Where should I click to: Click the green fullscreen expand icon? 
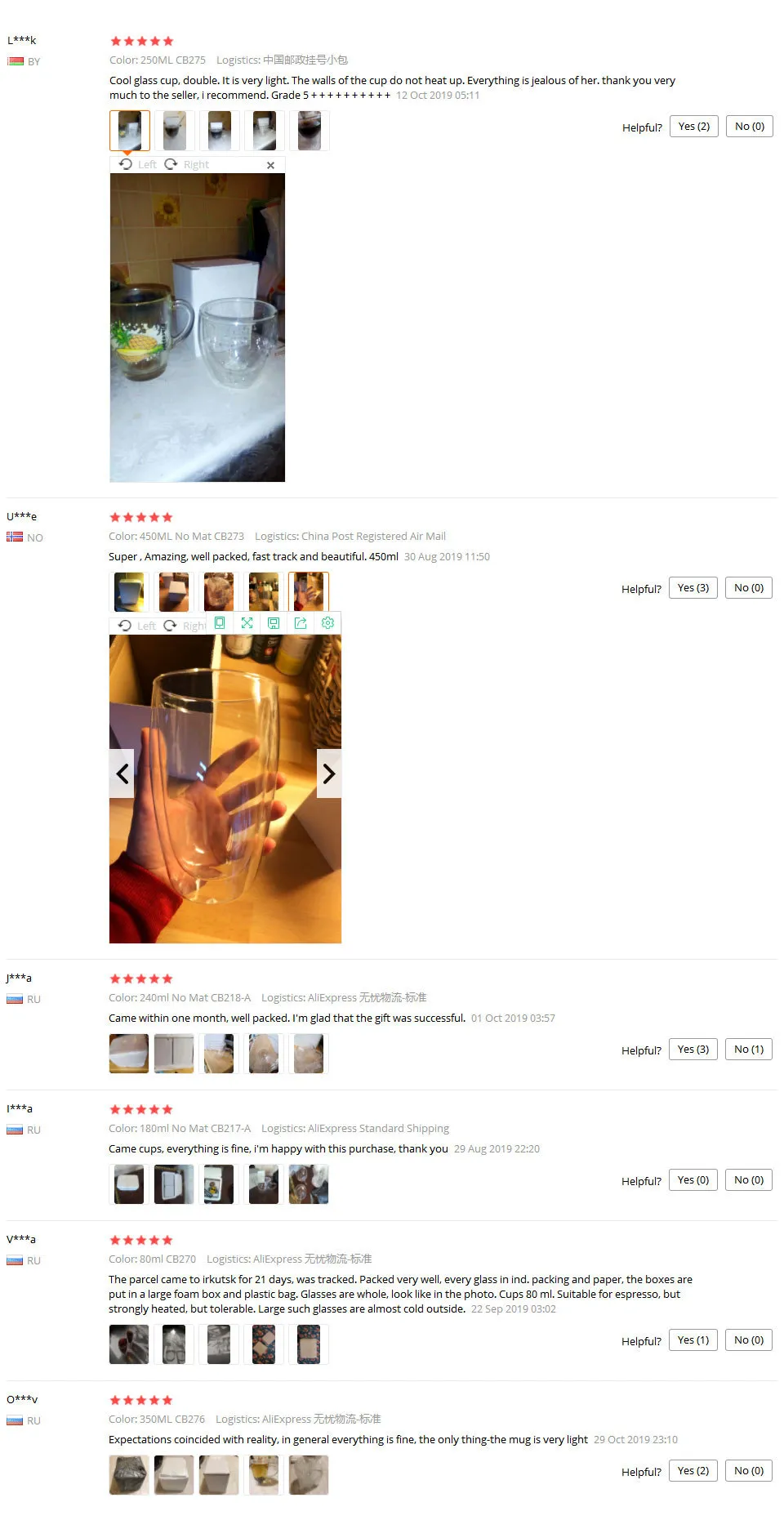click(x=247, y=623)
